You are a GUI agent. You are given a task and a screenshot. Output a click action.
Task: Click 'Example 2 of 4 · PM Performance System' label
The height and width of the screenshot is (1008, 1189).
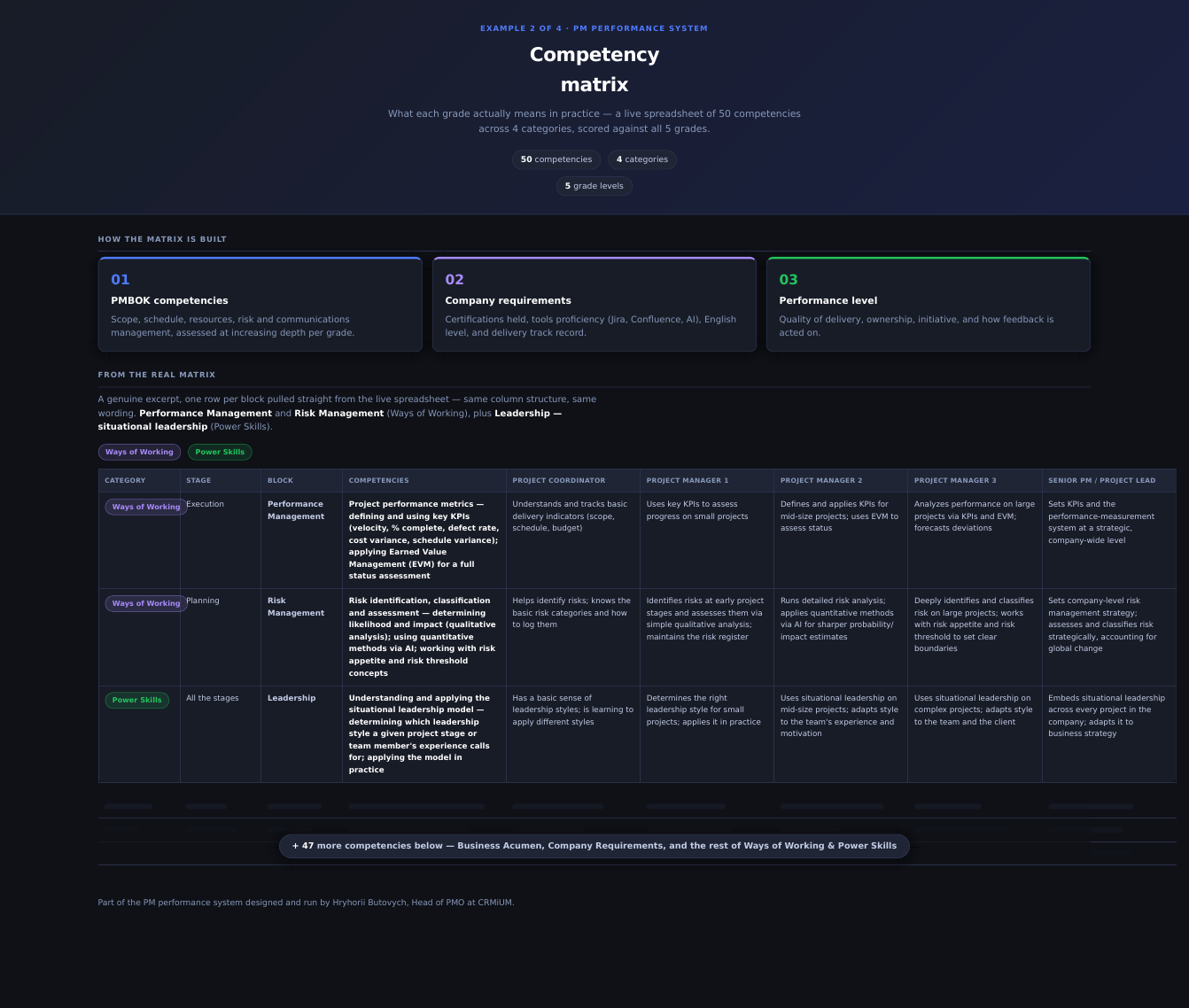click(x=594, y=28)
